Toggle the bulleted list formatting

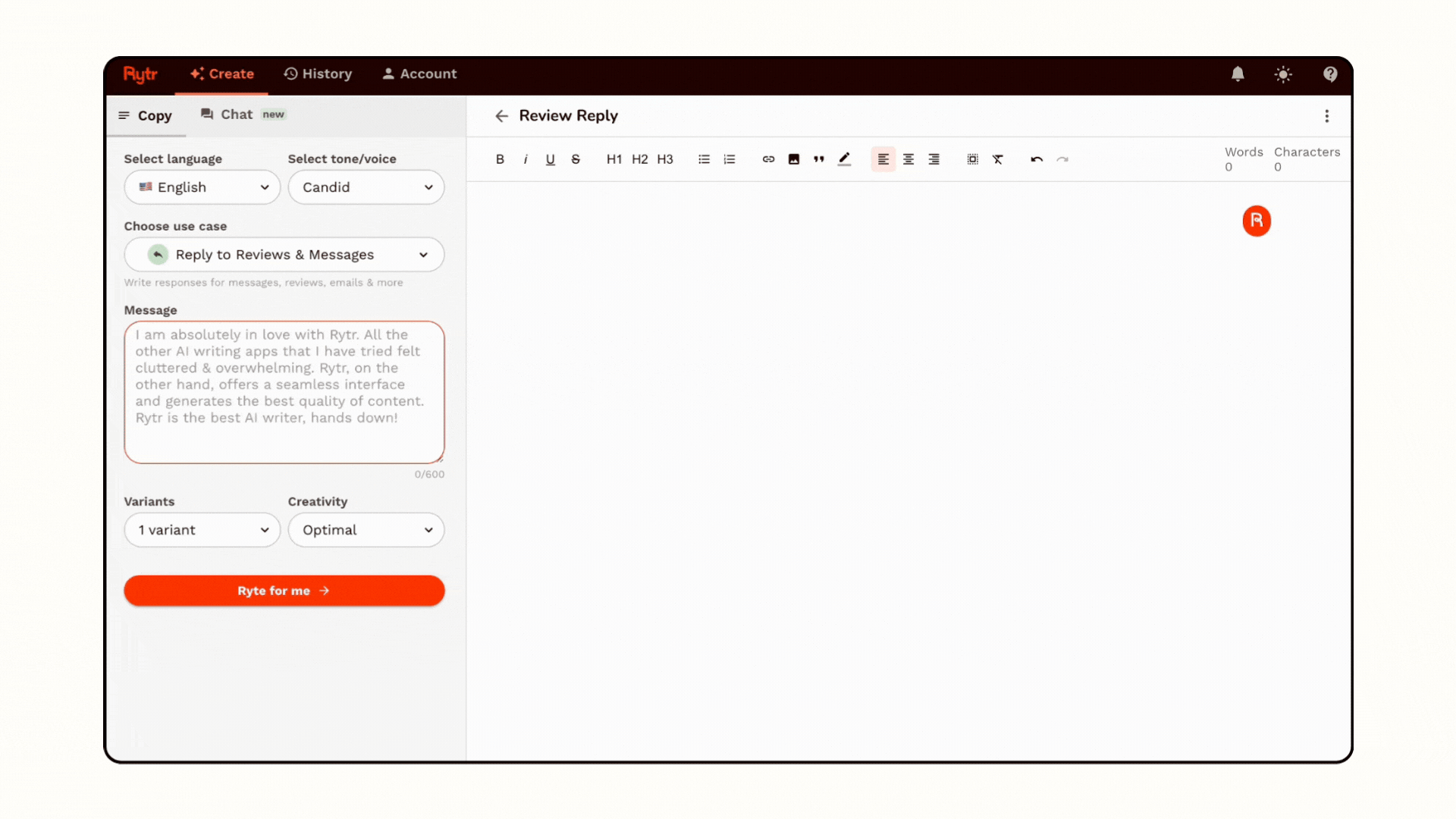pos(704,159)
